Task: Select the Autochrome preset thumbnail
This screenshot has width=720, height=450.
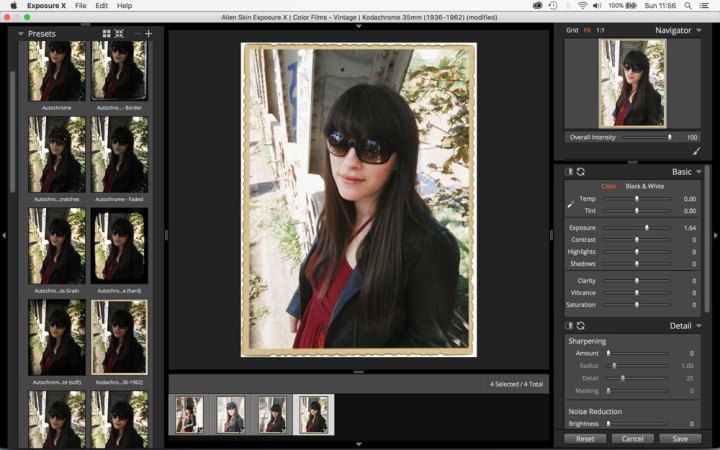Action: pyautogui.click(x=56, y=71)
